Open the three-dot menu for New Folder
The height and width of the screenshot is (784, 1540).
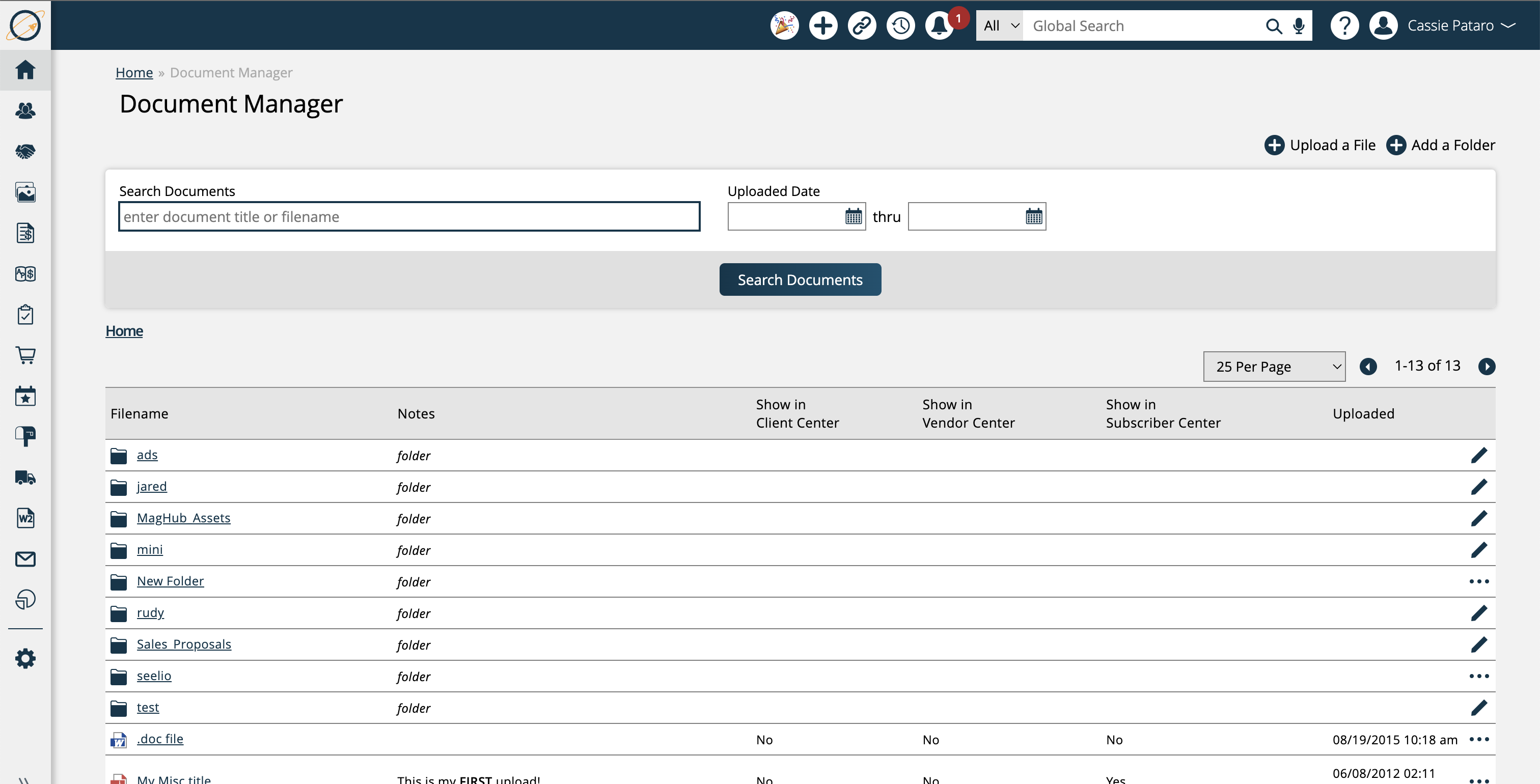pyautogui.click(x=1478, y=581)
